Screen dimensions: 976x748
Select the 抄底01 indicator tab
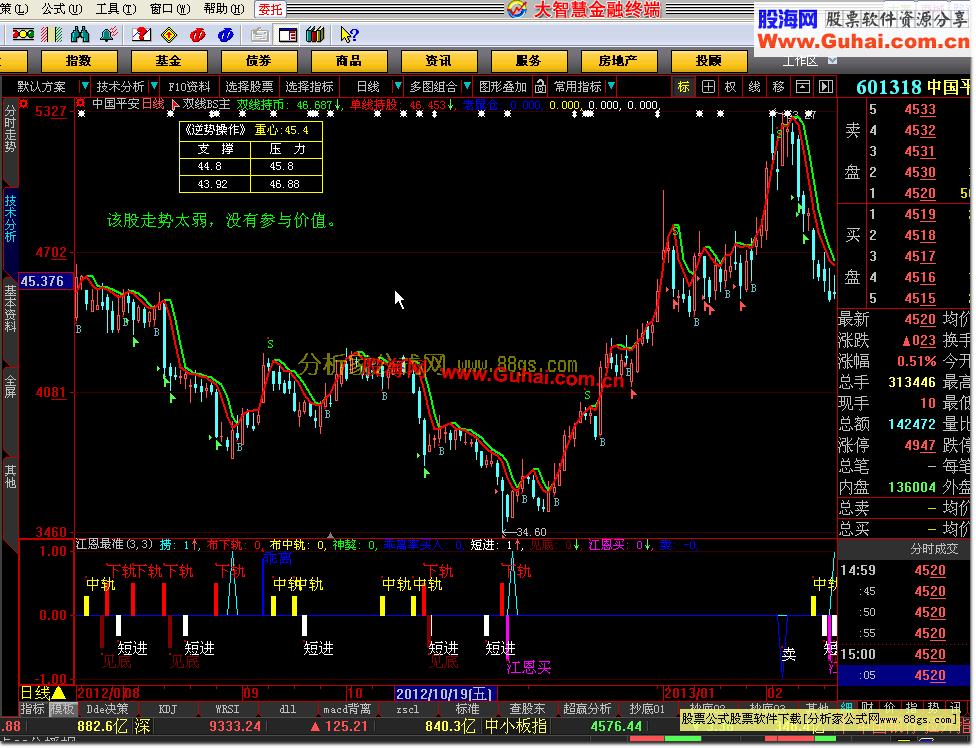[647, 709]
